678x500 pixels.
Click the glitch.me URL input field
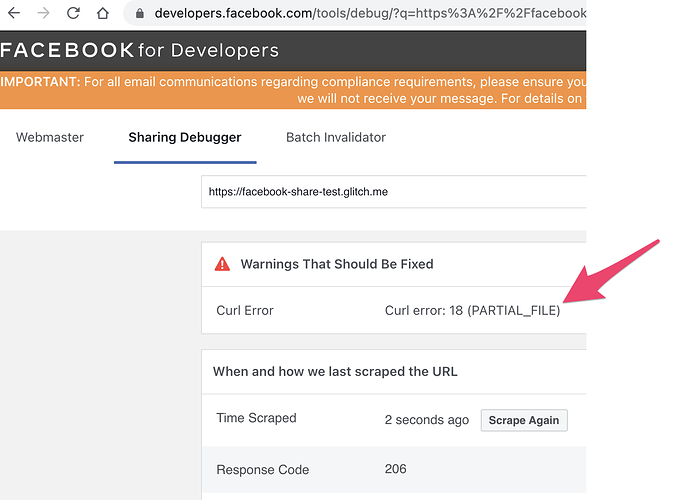coord(393,192)
